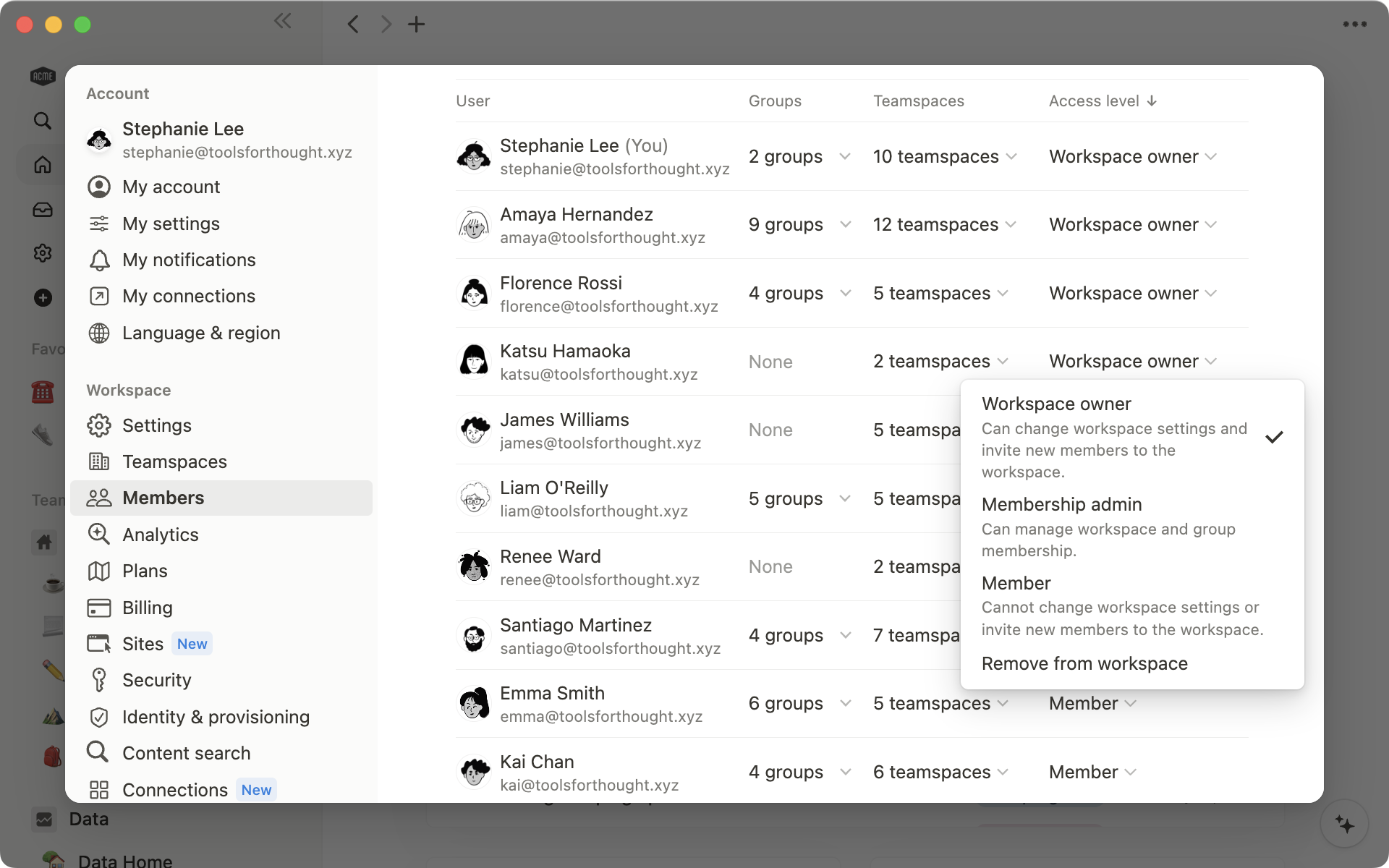Expand Stephanie Lee's groups dropdown
The width and height of the screenshot is (1389, 868).
[x=844, y=156]
